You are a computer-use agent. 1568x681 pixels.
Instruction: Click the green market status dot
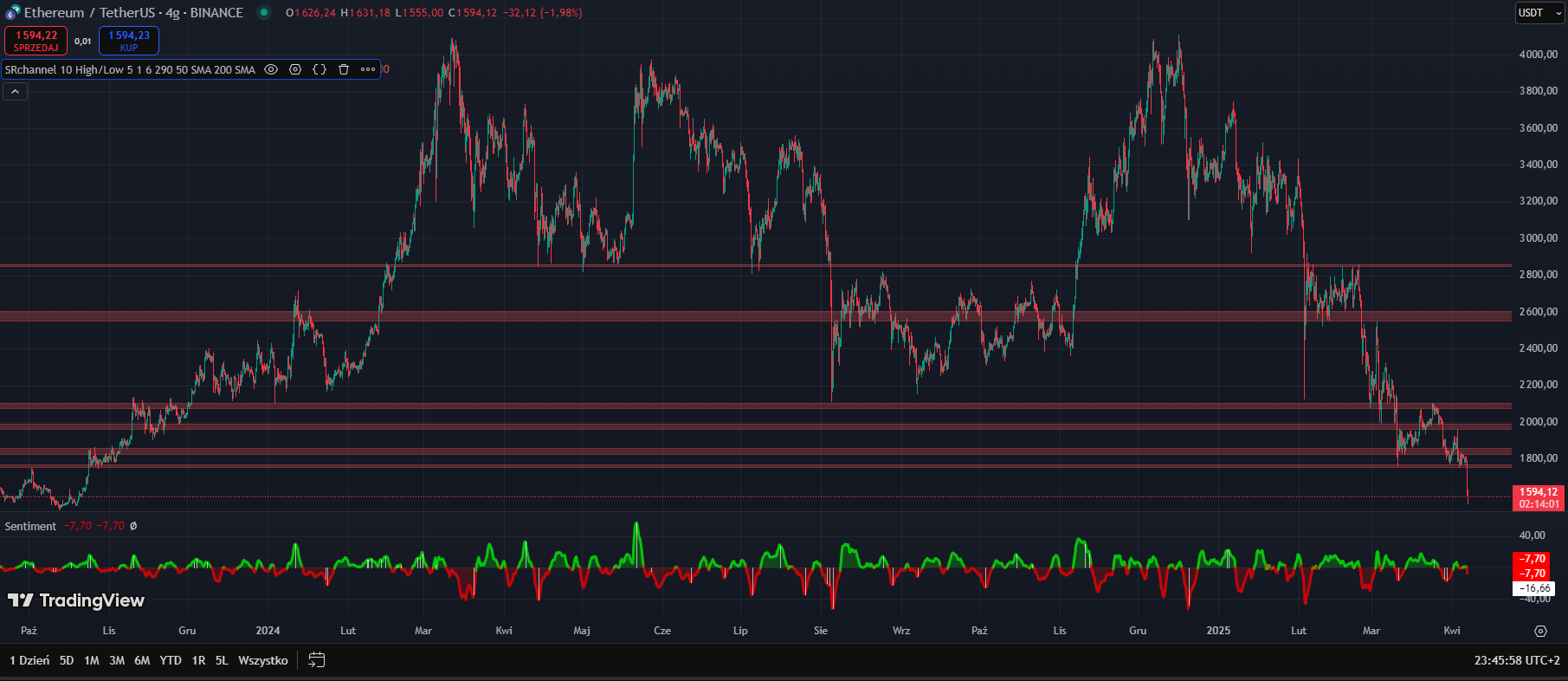pyautogui.click(x=264, y=12)
